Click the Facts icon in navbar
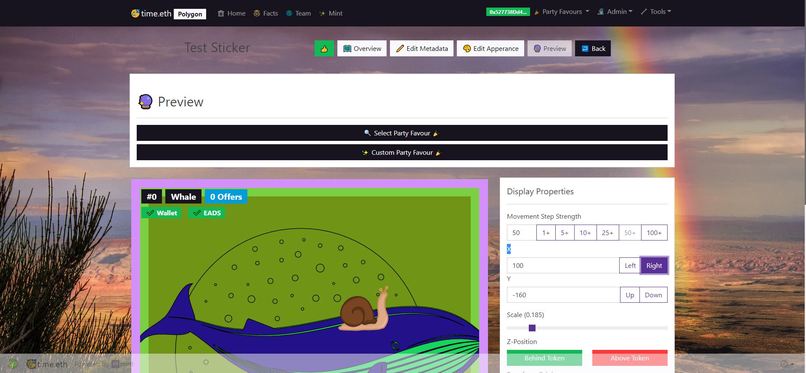The width and height of the screenshot is (806, 373). tap(257, 13)
